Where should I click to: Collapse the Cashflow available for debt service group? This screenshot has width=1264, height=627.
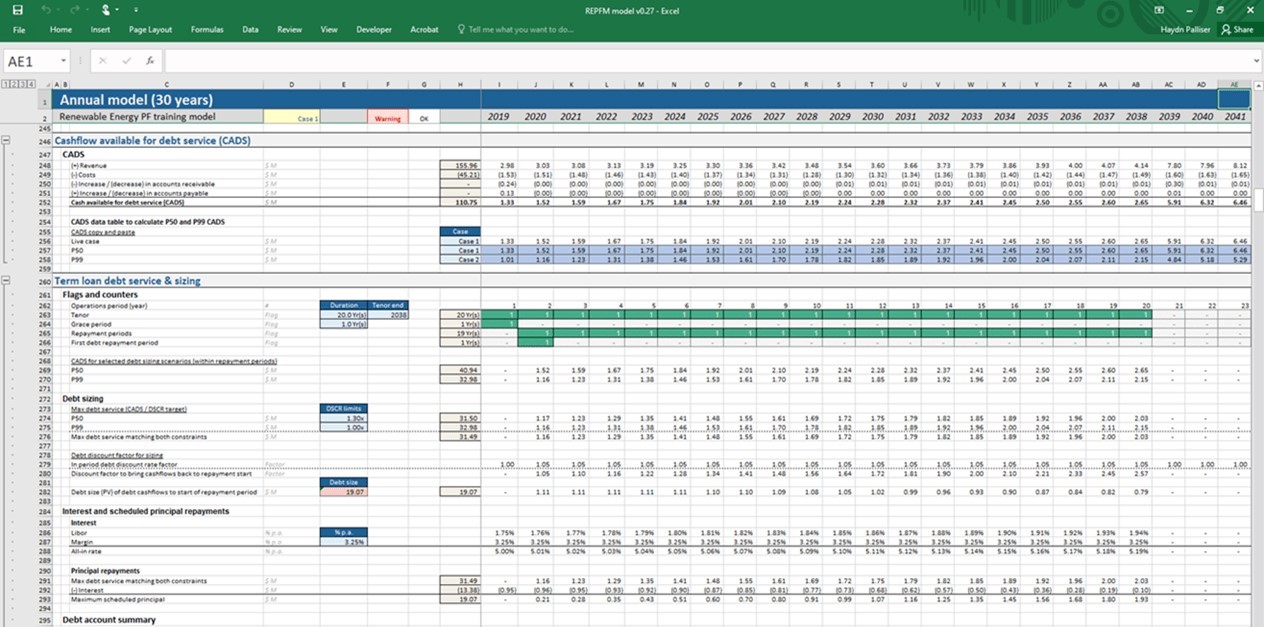pos(6,141)
